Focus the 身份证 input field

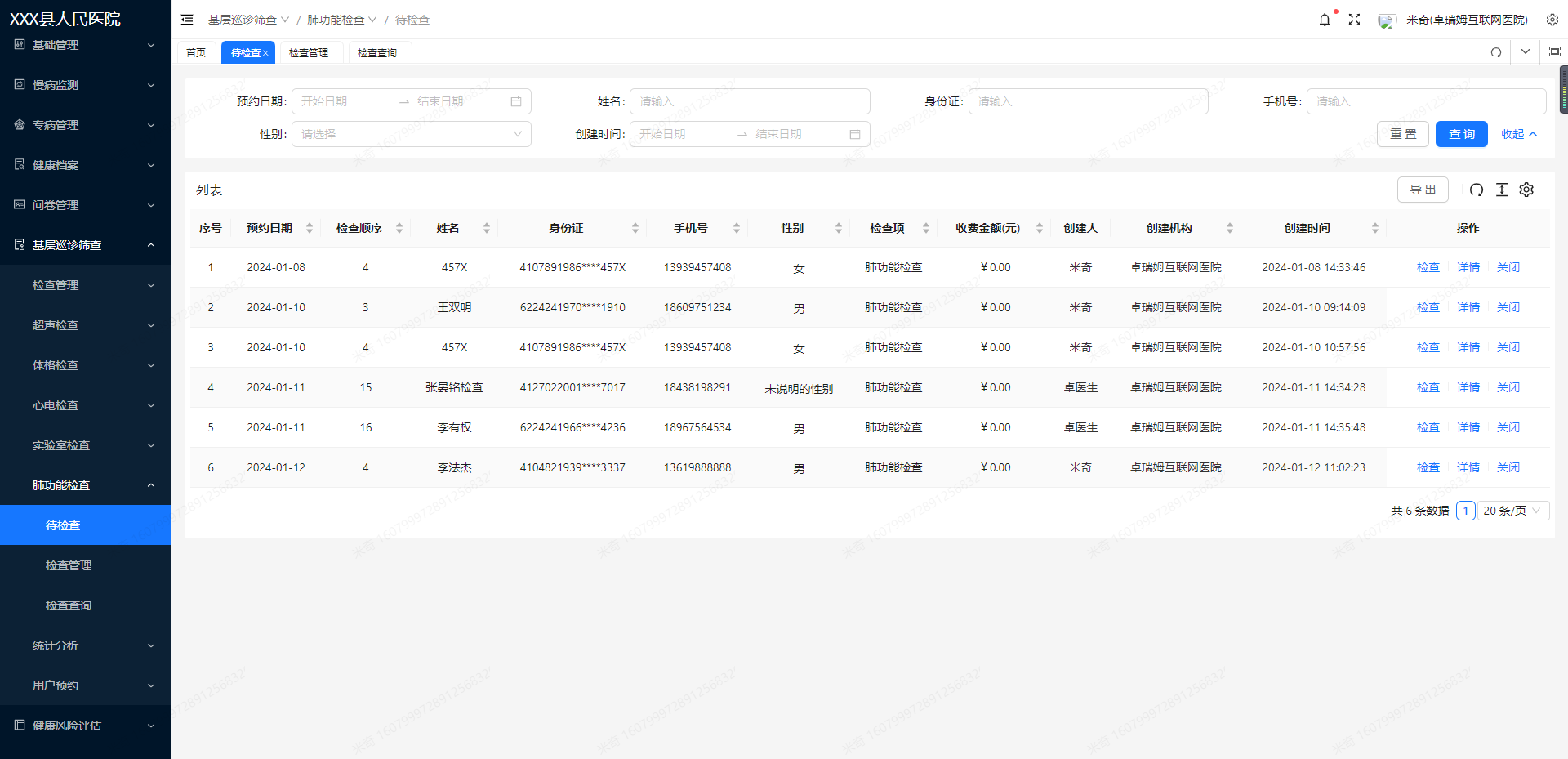(1088, 101)
